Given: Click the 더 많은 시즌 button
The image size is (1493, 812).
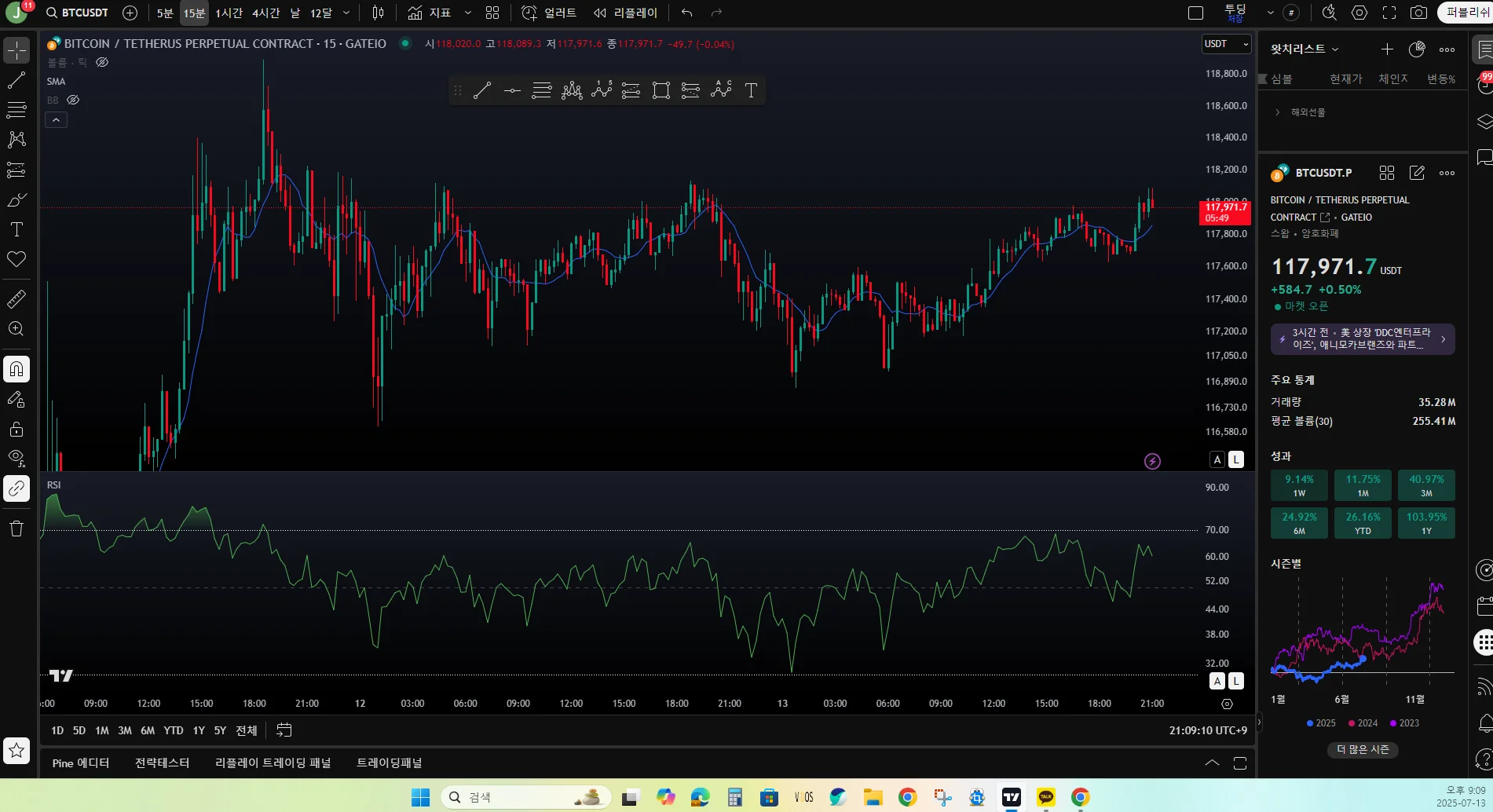Looking at the screenshot, I should coord(1363,749).
